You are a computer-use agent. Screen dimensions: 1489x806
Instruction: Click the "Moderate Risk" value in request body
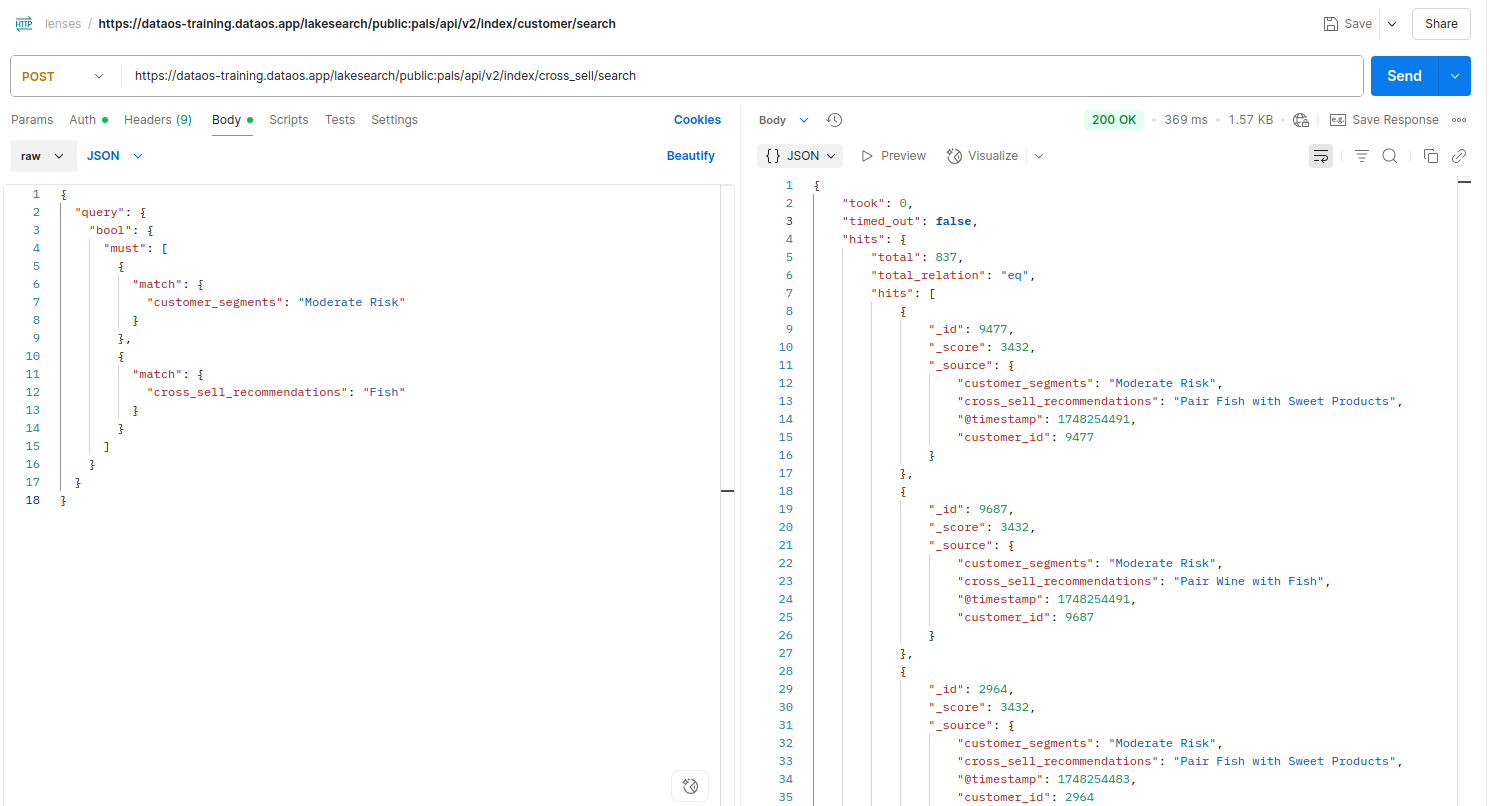(x=352, y=302)
